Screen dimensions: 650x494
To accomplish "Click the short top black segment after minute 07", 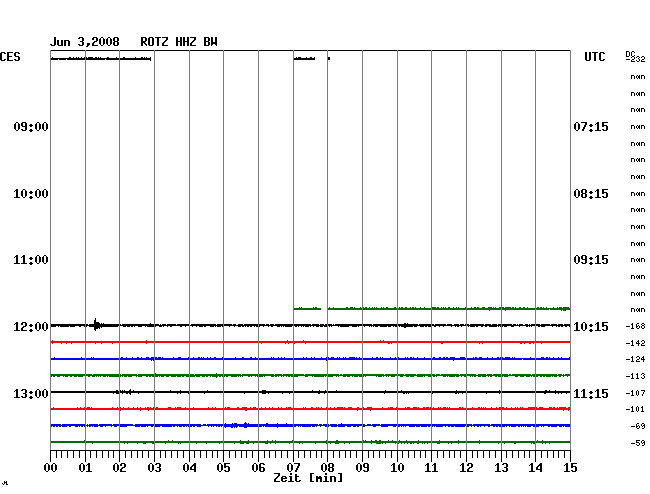I will (x=304, y=59).
